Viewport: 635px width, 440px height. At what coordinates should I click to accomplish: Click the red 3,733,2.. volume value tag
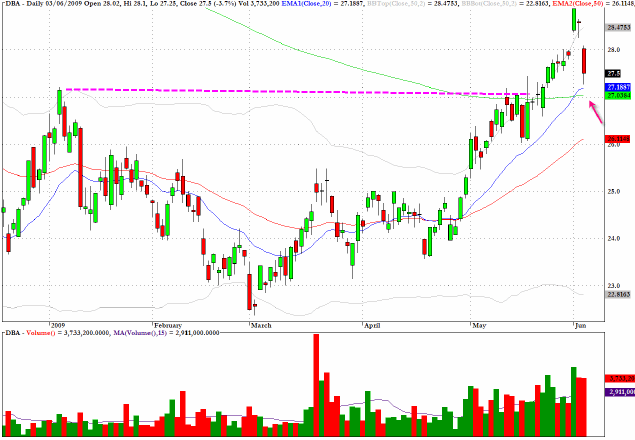click(x=620, y=378)
